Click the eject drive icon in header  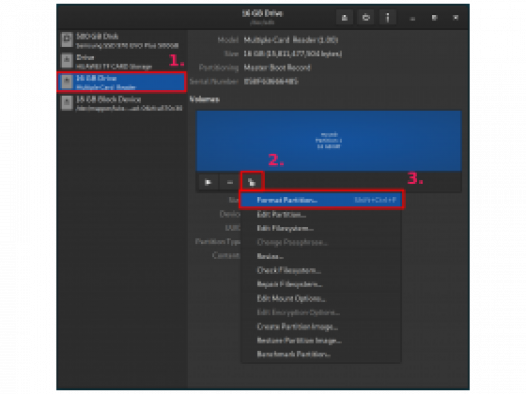coord(345,17)
